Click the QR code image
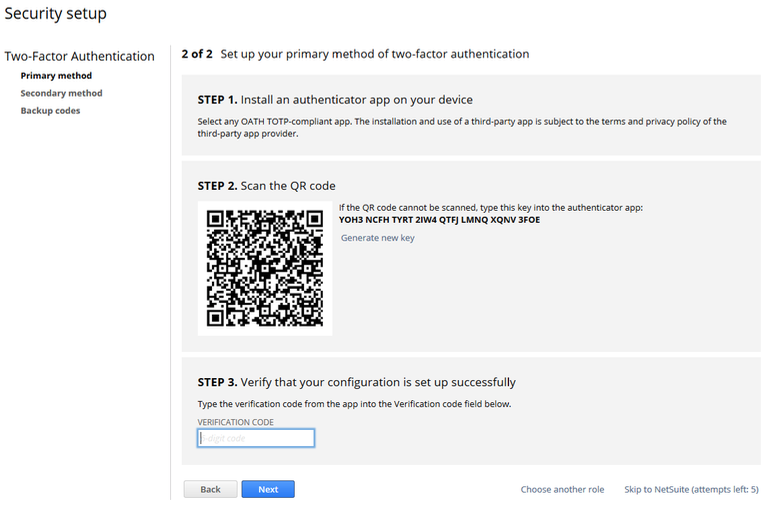770x505 pixels. (265, 268)
